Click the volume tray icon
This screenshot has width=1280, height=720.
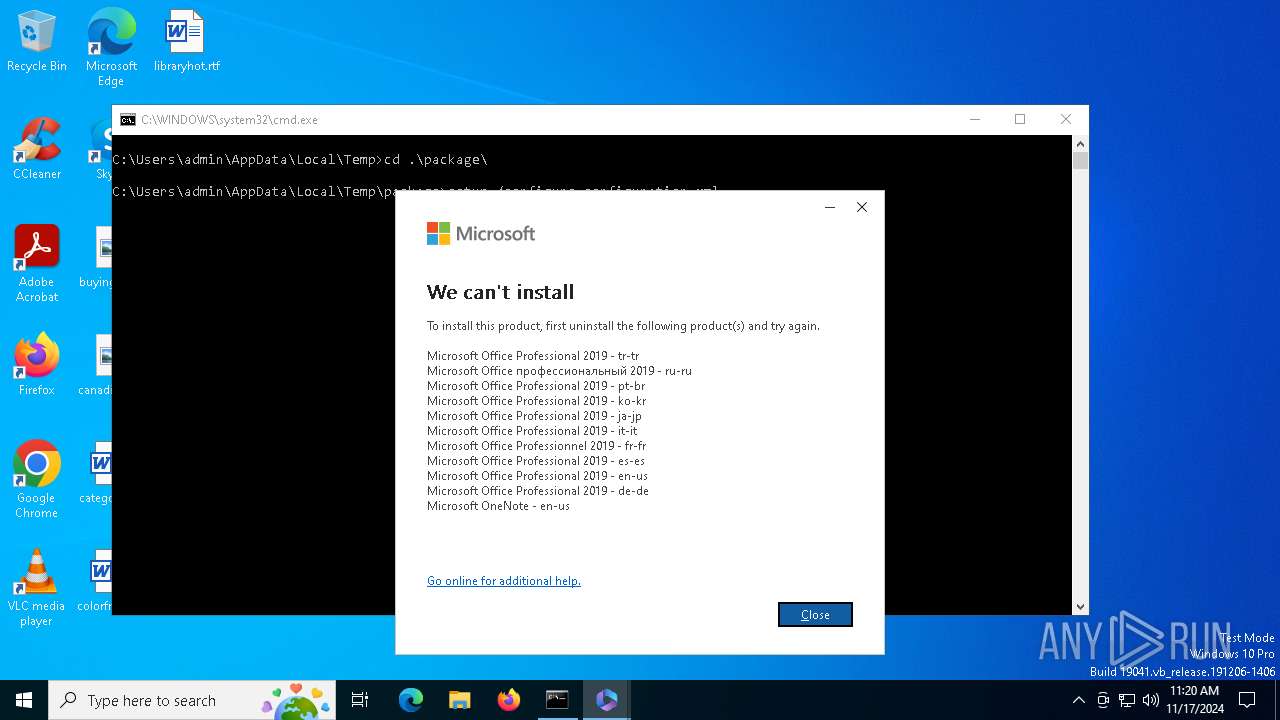click(1151, 700)
